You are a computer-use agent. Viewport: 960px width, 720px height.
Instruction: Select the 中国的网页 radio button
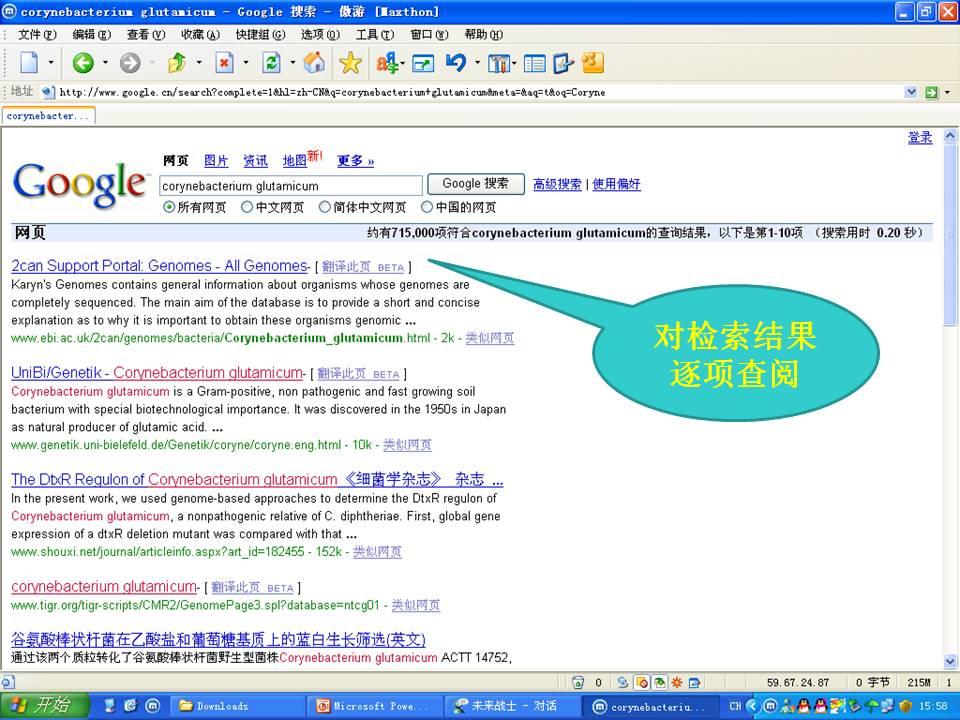(x=427, y=208)
